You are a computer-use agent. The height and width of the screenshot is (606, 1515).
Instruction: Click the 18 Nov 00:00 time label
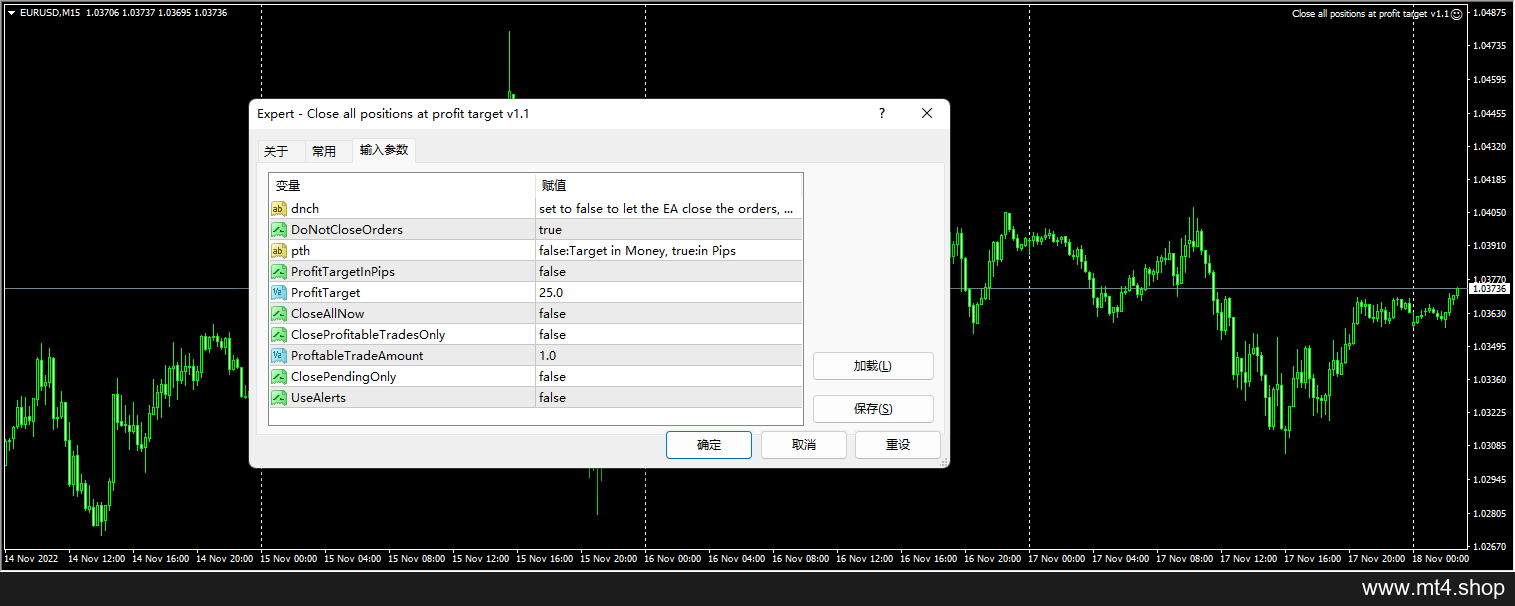(1441, 558)
